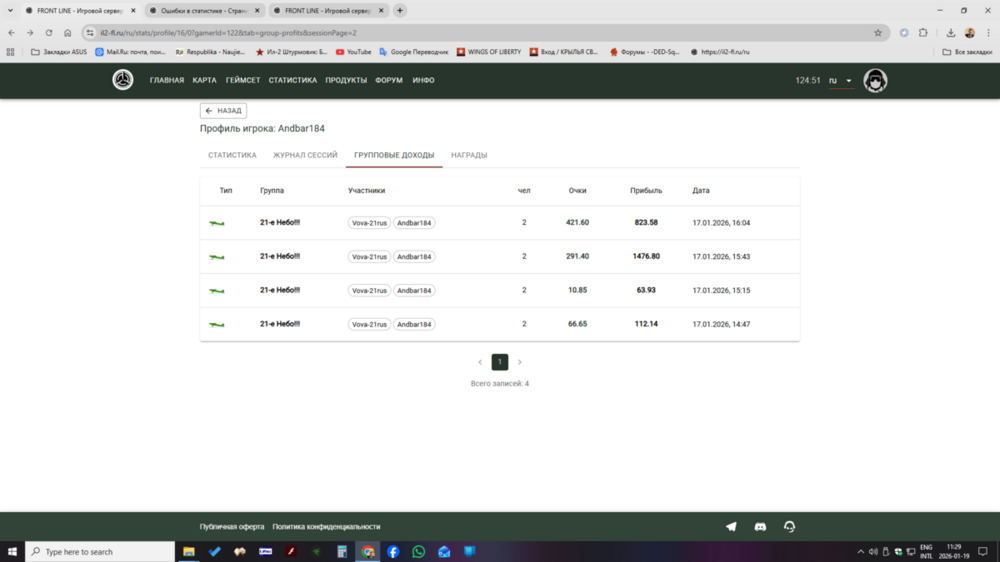Image resolution: width=1000 pixels, height=562 pixels.
Task: Open the Chrome profile avatar
Action: (969, 33)
